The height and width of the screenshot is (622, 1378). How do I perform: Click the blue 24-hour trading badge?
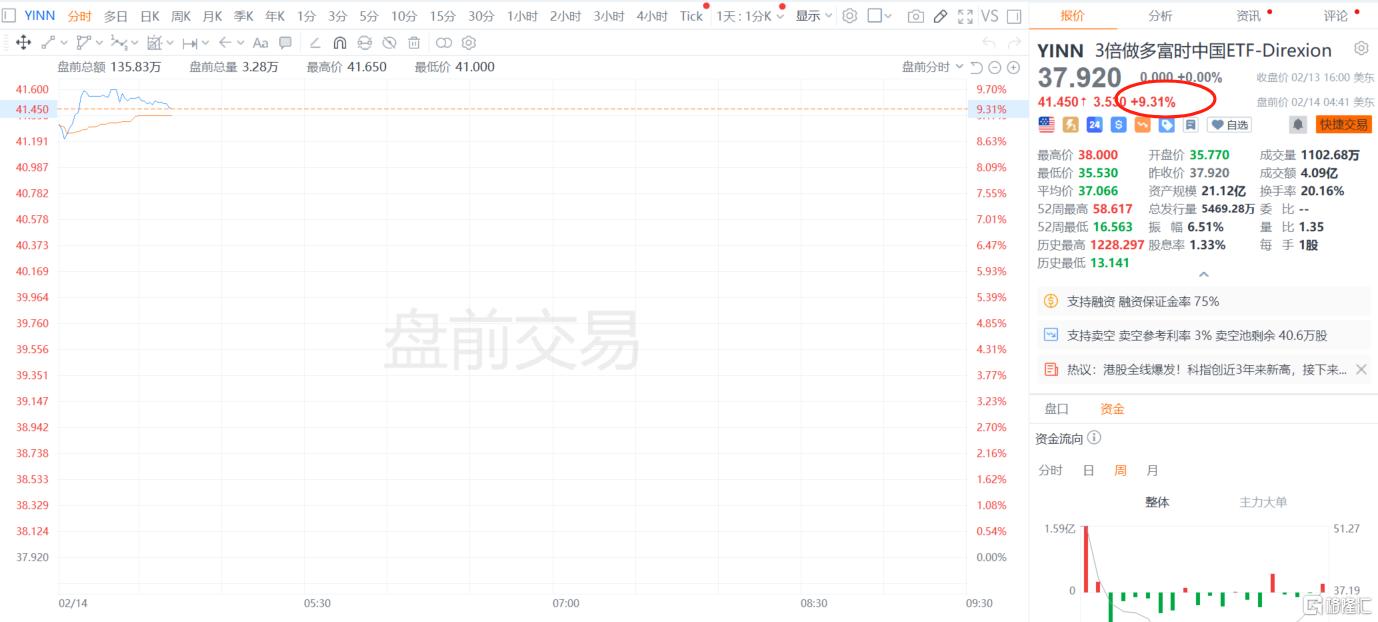pyautogui.click(x=1094, y=125)
